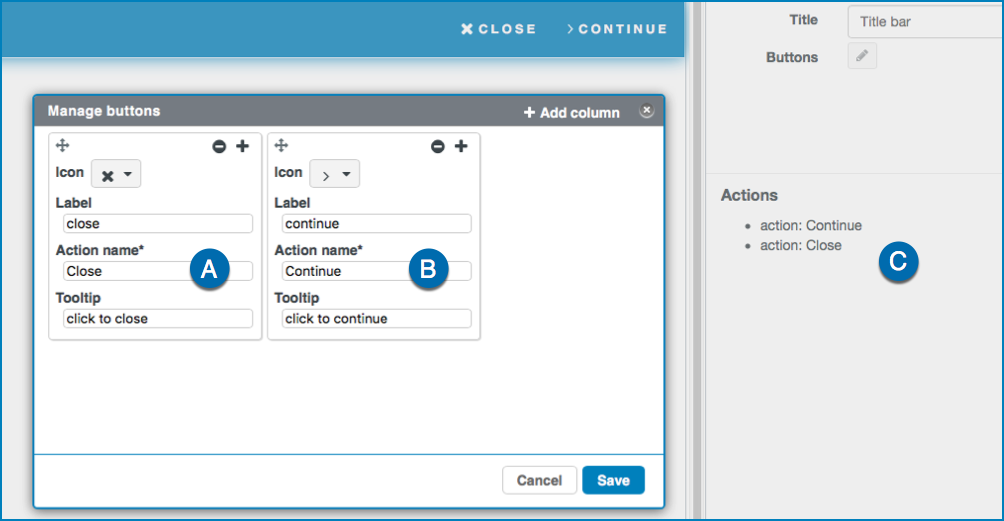Dismiss Manage buttons dialog with X icon

(647, 110)
